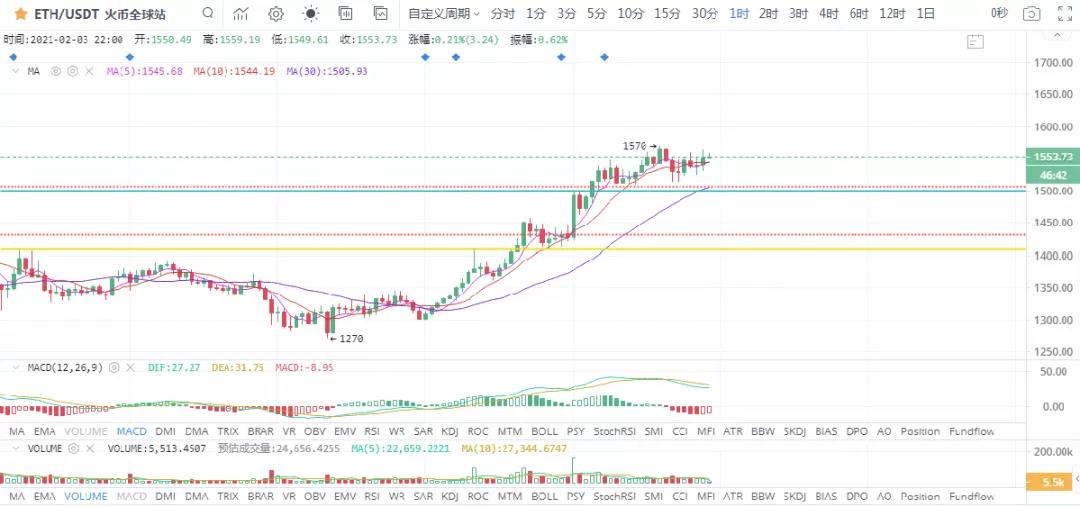Open the 自定义周期 custom period dropdown
1080x507 pixels.
pos(444,13)
